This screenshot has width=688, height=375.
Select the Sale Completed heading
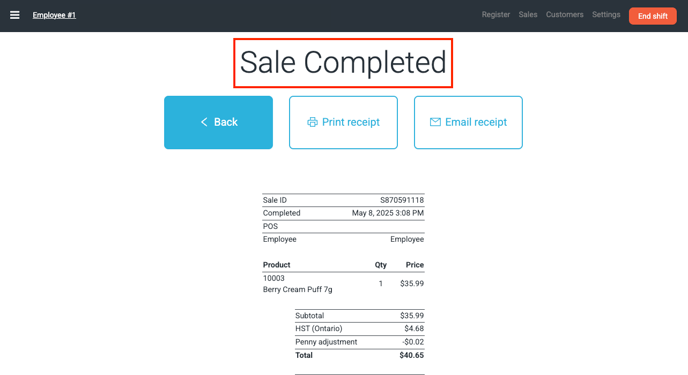[x=343, y=63]
